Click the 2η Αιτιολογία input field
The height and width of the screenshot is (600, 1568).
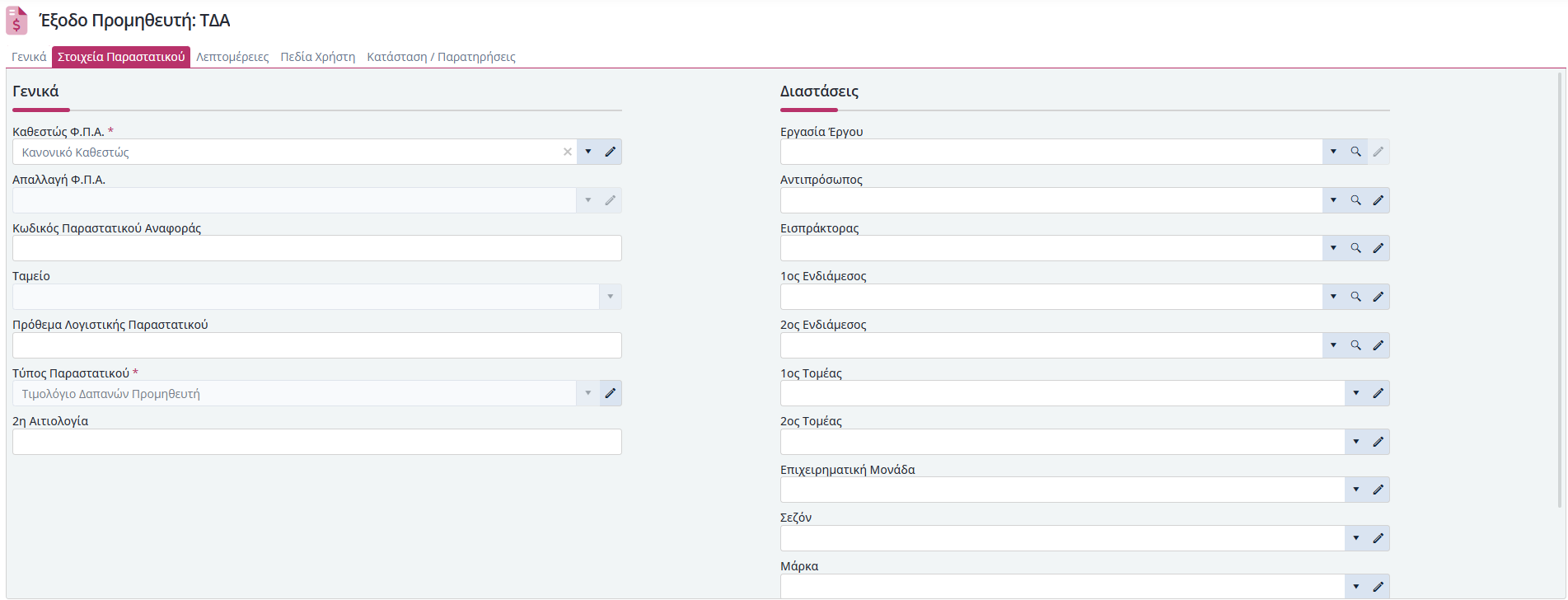pos(317,442)
